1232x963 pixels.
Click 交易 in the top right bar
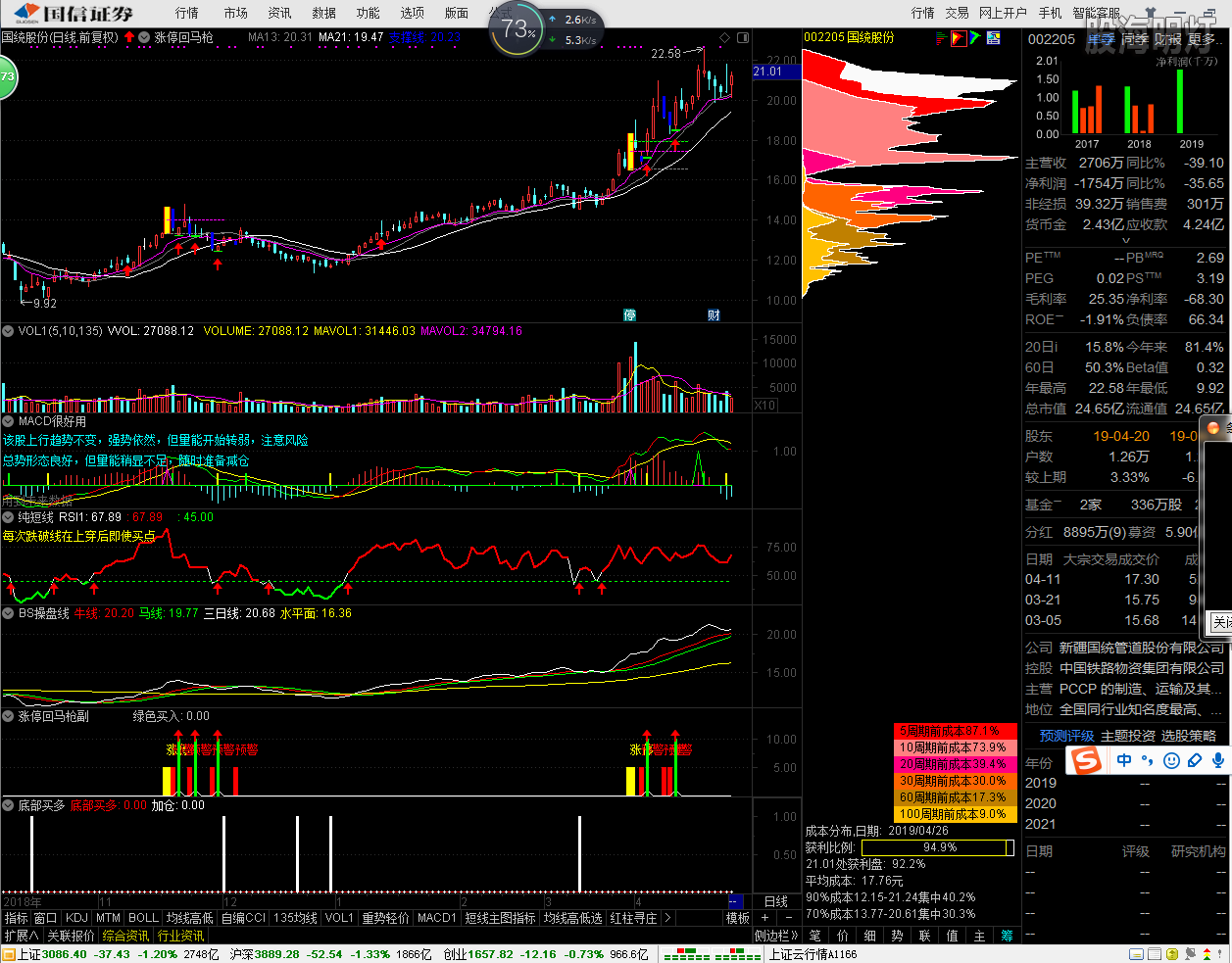tap(957, 13)
